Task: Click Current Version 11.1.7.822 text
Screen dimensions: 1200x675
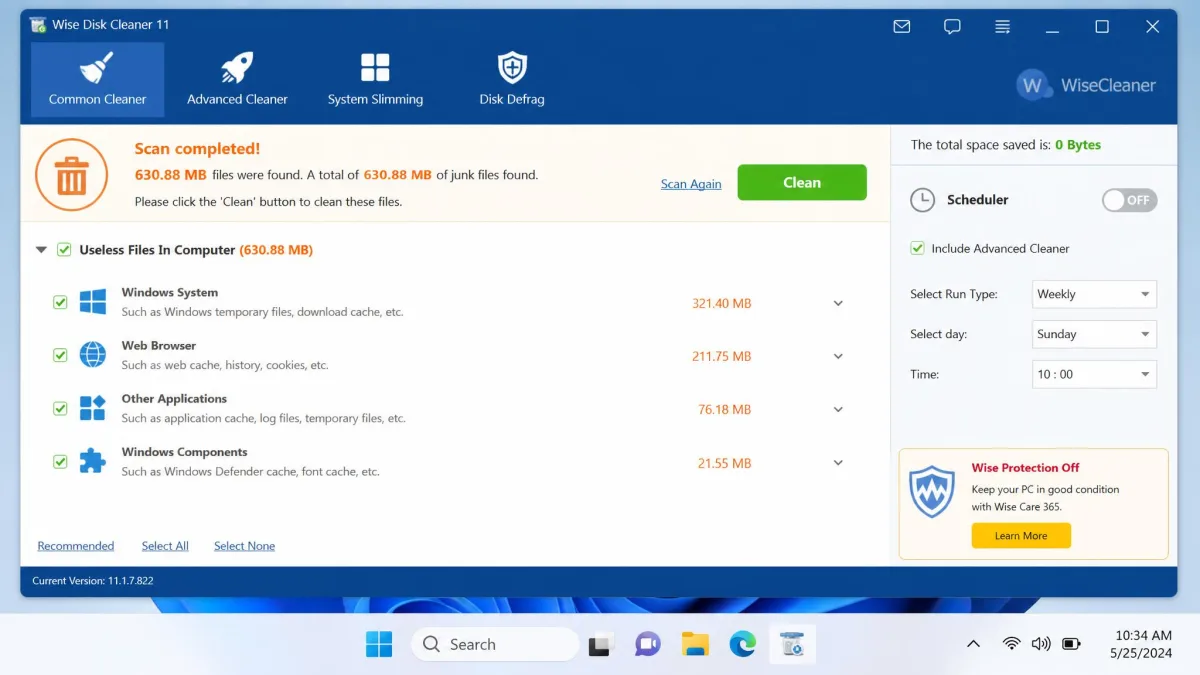Action: (93, 580)
